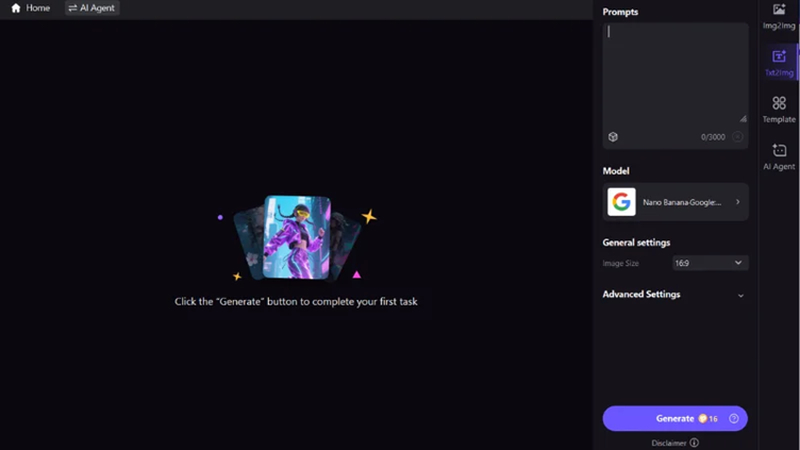Image resolution: width=800 pixels, height=450 pixels.
Task: Click the '0/3000' character counter
Action: click(x=713, y=137)
